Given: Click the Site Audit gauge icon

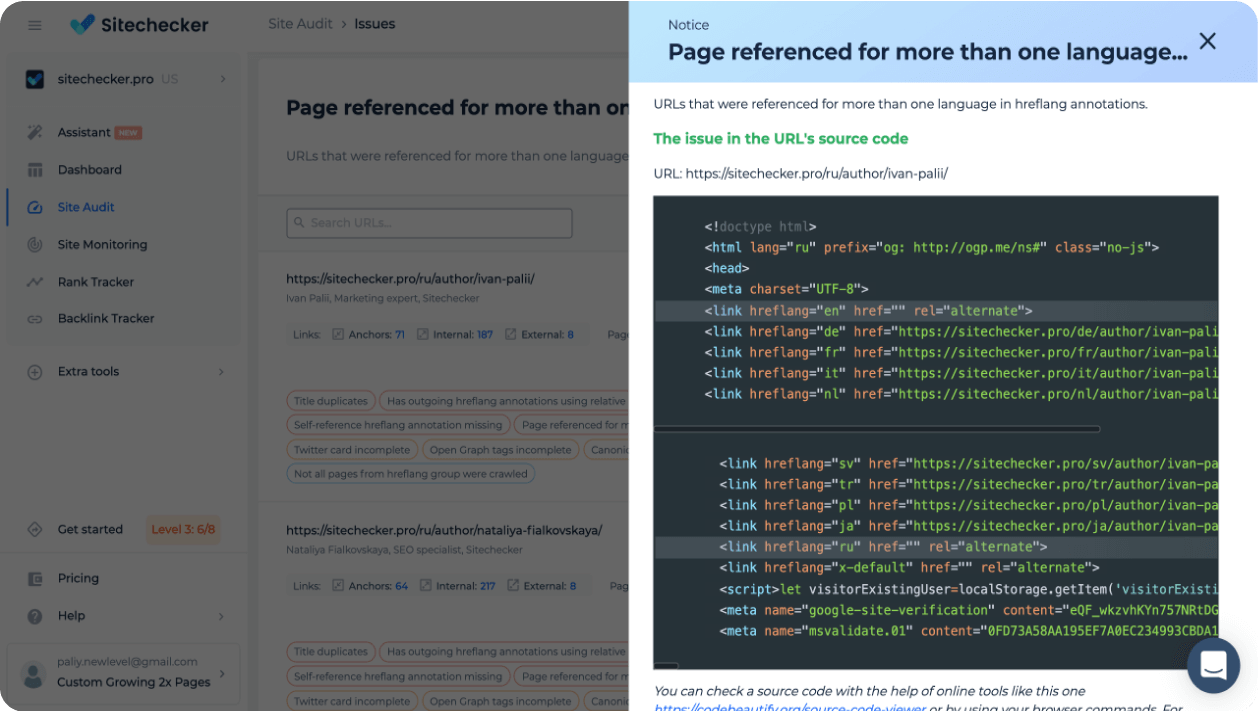Looking at the screenshot, I should pos(35,207).
